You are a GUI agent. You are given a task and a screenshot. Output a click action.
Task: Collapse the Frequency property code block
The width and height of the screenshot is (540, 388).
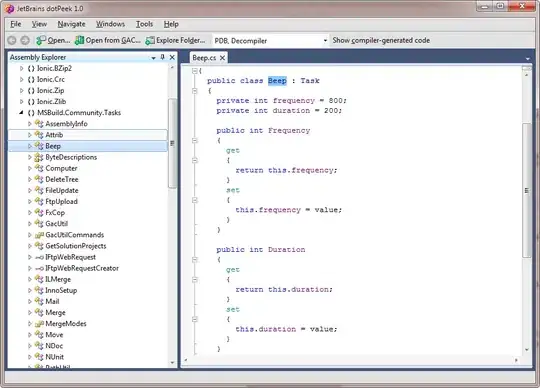(x=195, y=140)
